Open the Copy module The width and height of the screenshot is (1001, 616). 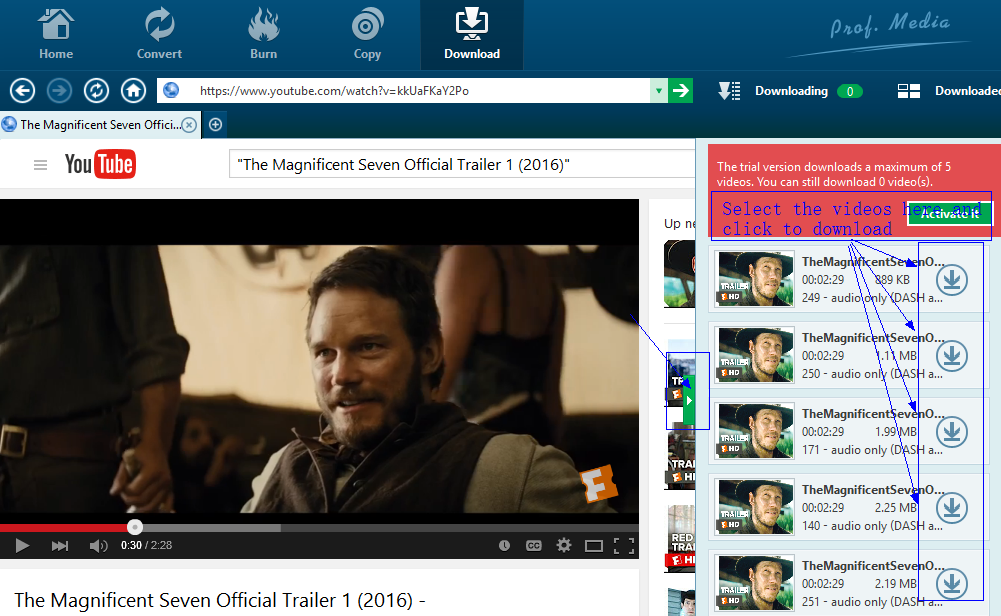click(x=367, y=35)
